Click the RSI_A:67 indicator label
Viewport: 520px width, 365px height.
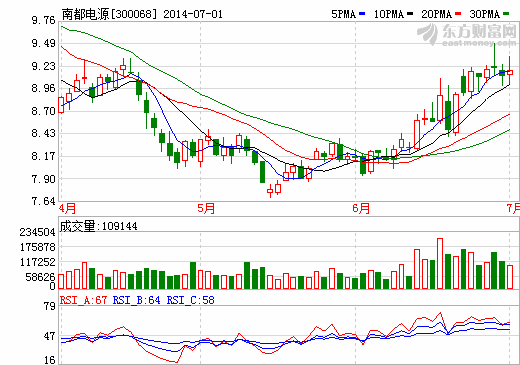(x=83, y=300)
